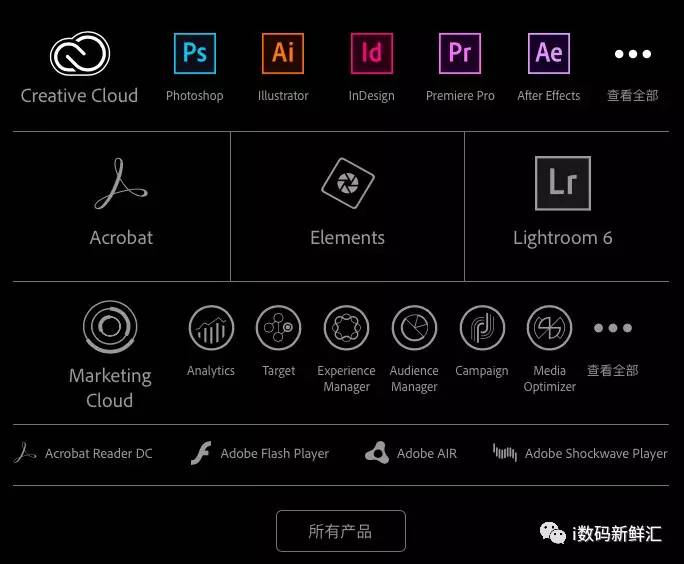Select the Illustrator Ai icon
684x564 pixels.
pos(283,53)
